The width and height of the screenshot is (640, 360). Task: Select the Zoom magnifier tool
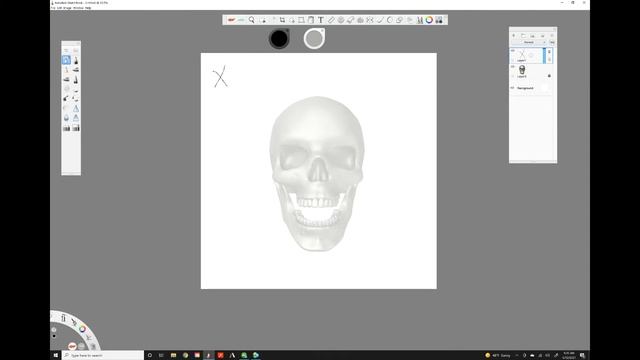click(x=251, y=20)
